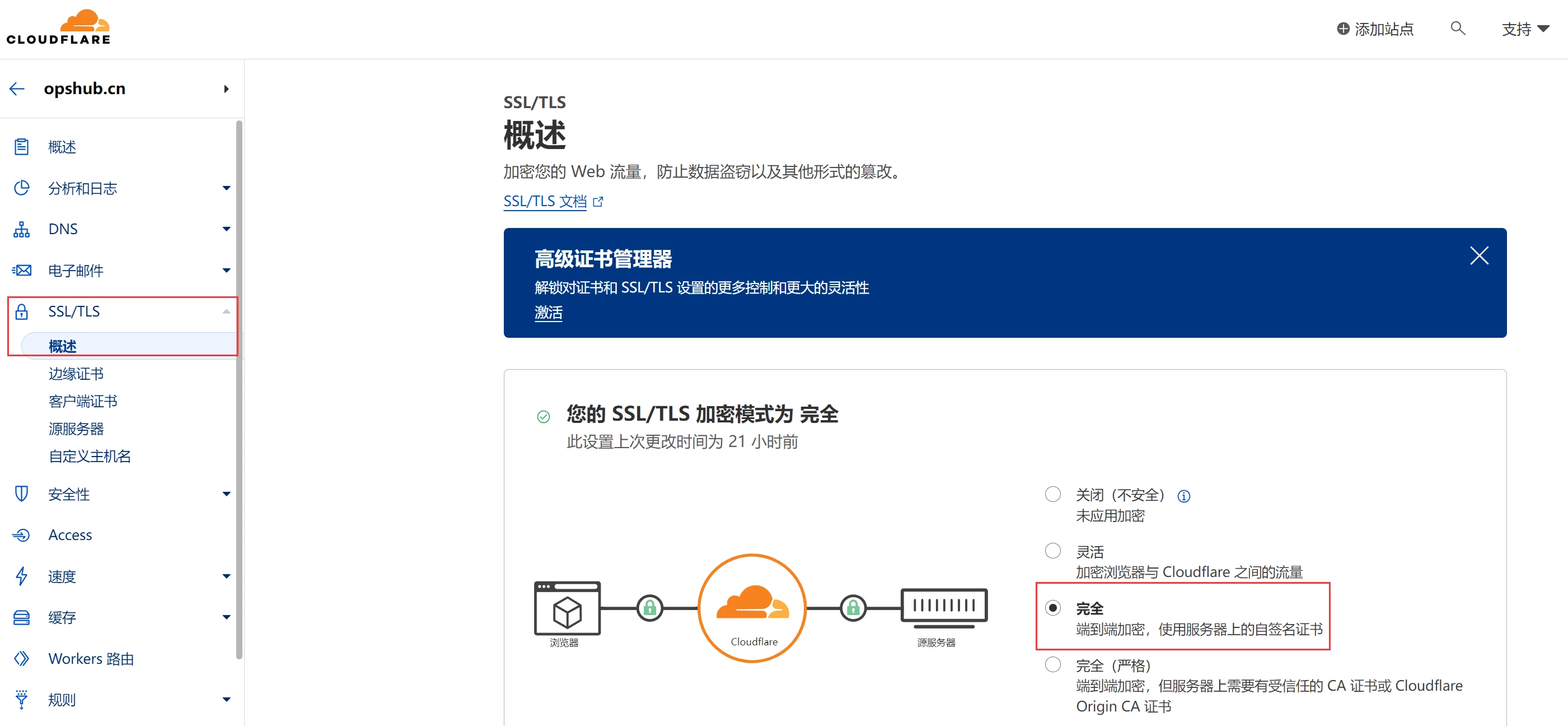Click the back arrow beside opshub.cn
Image resolution: width=1568 pixels, height=726 pixels.
click(x=17, y=89)
